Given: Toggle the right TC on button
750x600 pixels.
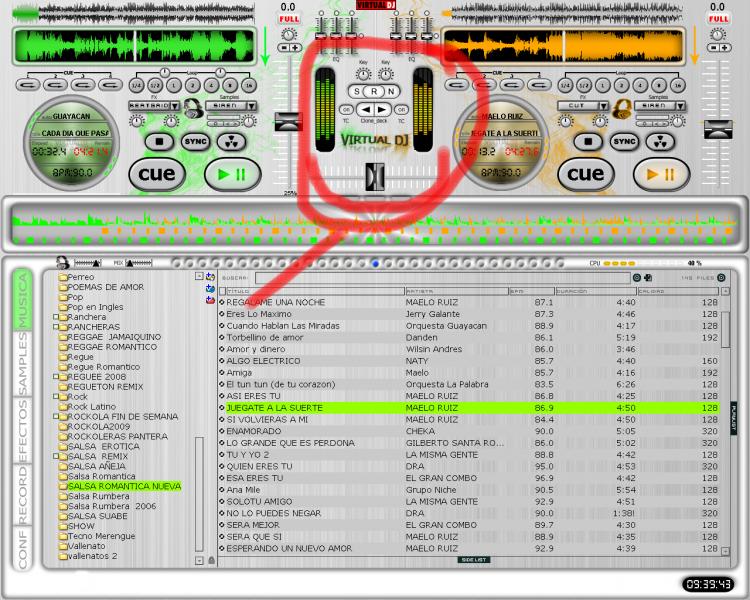Looking at the screenshot, I should (x=402, y=110).
